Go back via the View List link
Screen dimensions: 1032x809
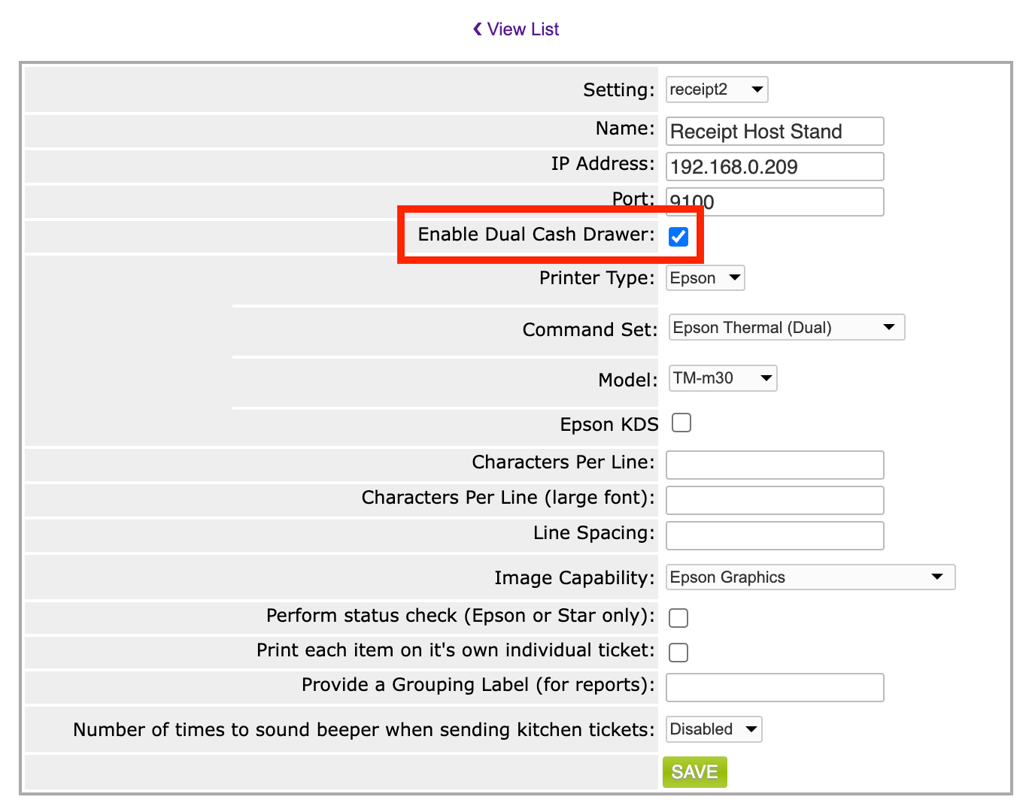(x=516, y=29)
